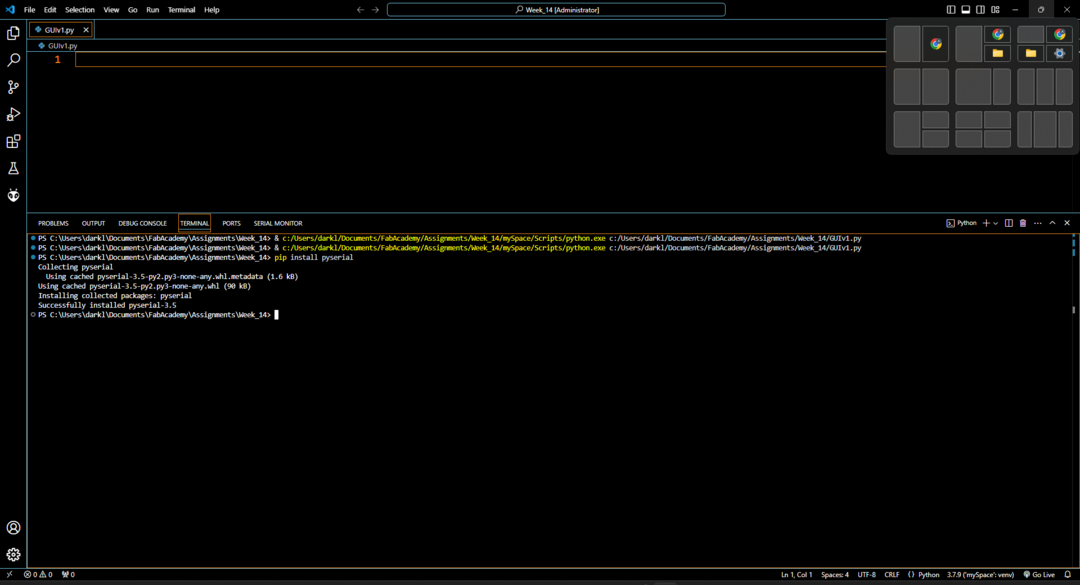Open the Explorer view in activity bar
Screen dimensions: 1080x585
(13, 33)
